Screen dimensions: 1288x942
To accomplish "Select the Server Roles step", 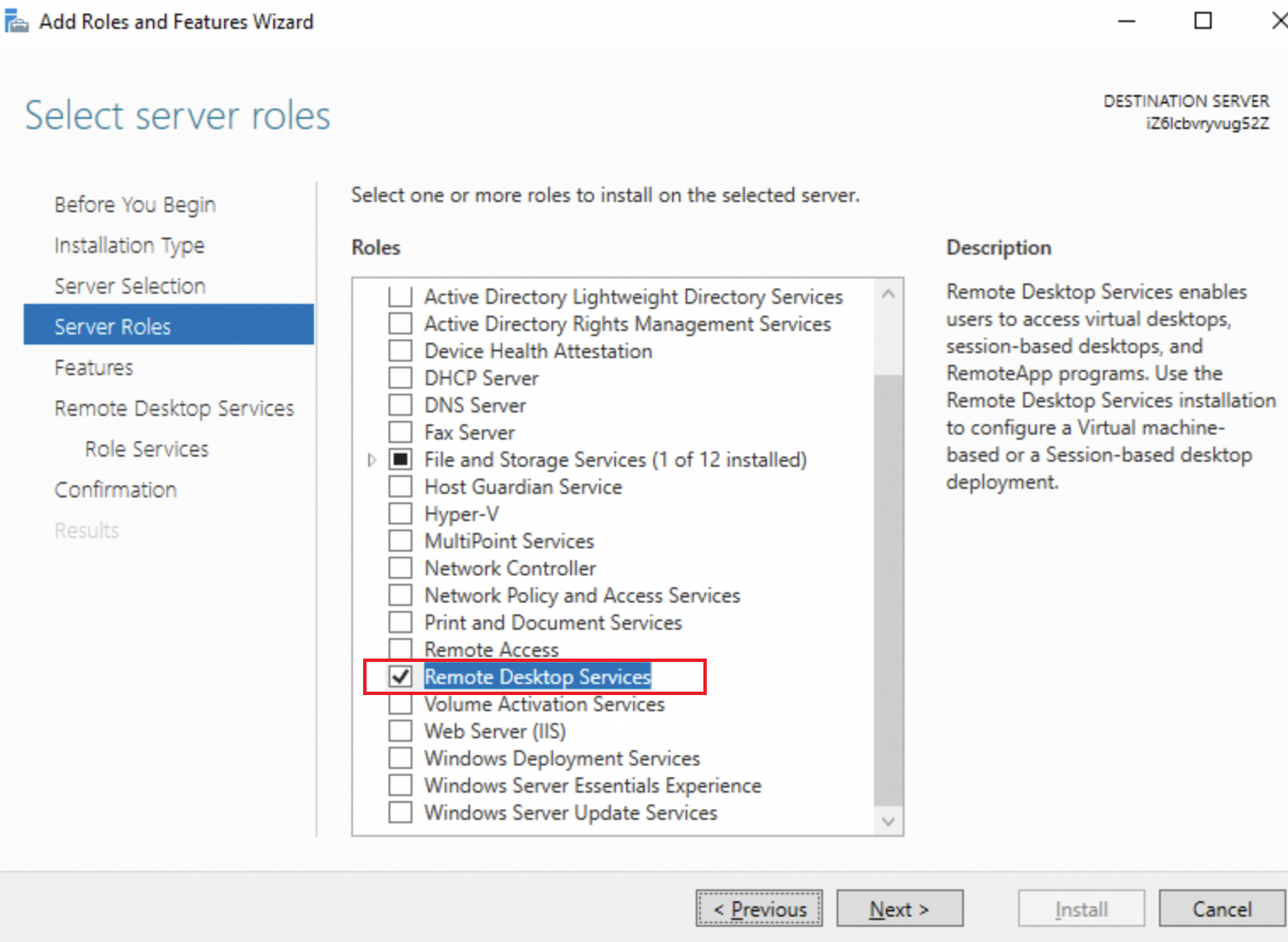I will pos(169,326).
